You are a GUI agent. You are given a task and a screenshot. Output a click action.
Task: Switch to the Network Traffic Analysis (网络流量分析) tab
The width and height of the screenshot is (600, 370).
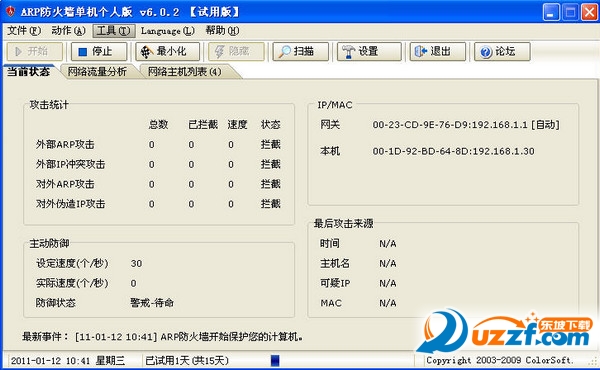click(97, 72)
